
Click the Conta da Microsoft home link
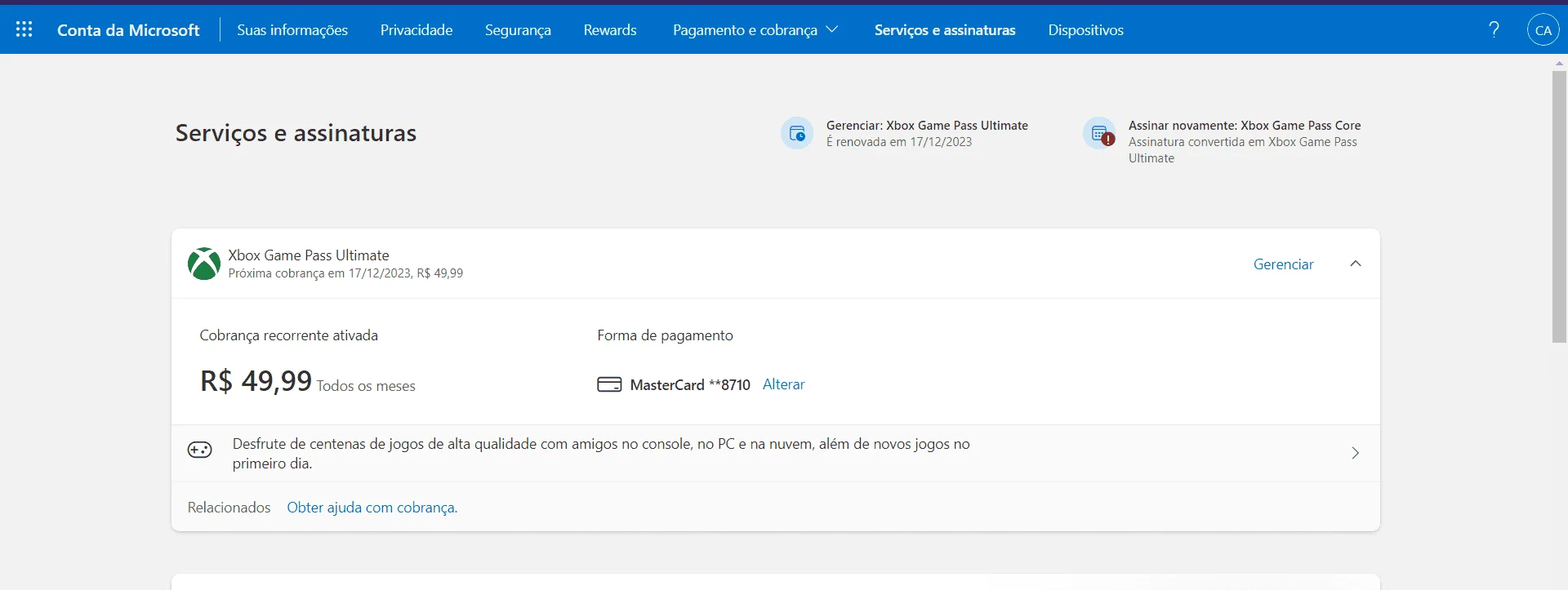(128, 30)
